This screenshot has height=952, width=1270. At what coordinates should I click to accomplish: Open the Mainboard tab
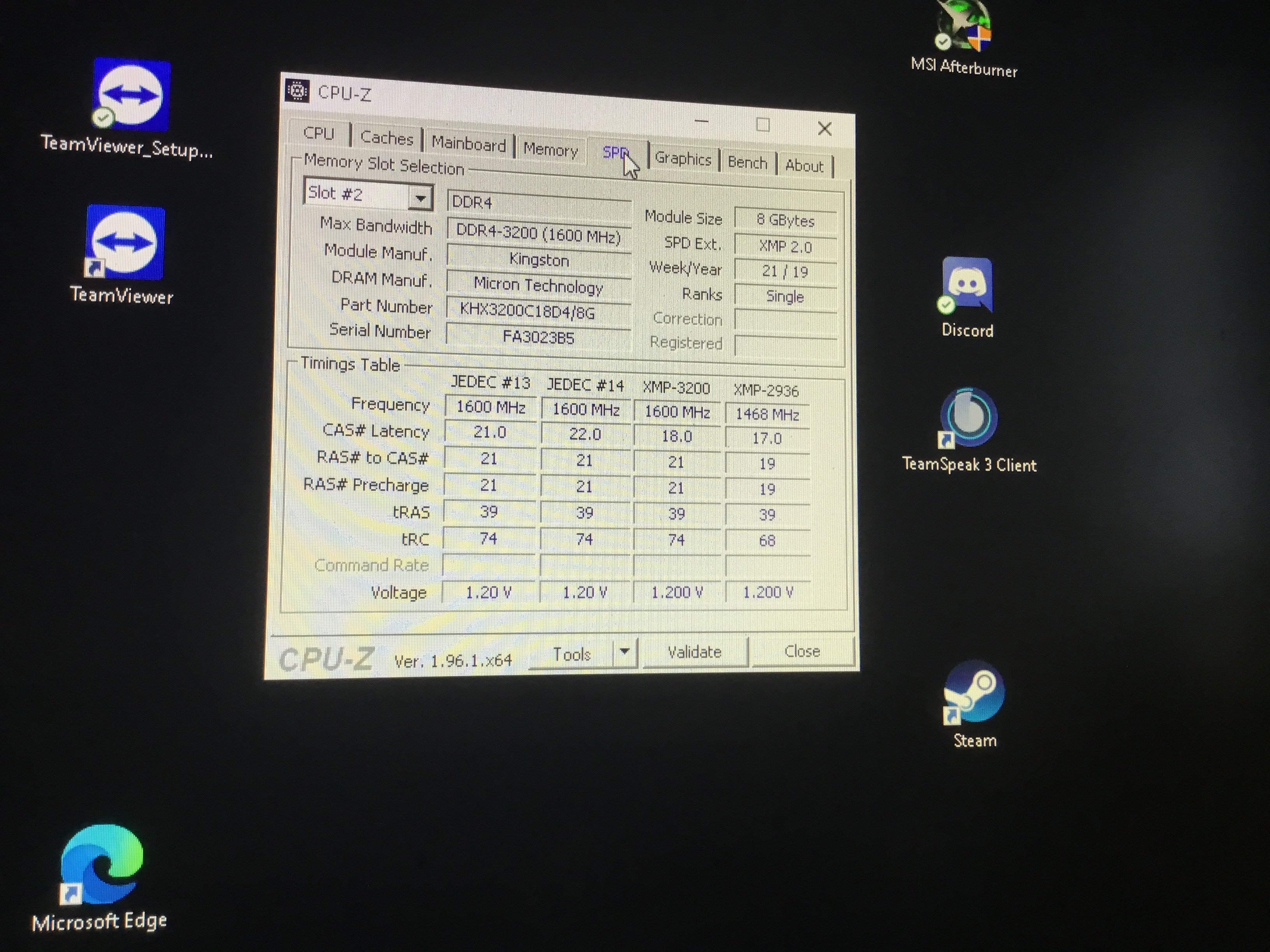tap(468, 143)
